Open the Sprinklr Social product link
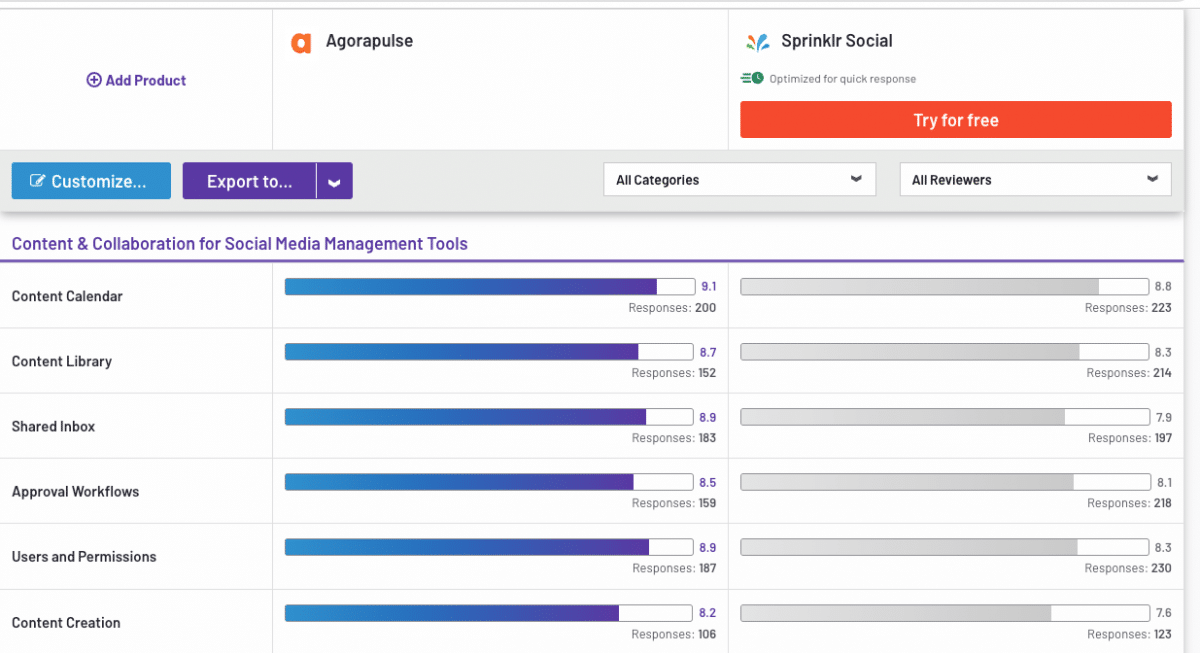The width and height of the screenshot is (1200, 653). point(837,41)
